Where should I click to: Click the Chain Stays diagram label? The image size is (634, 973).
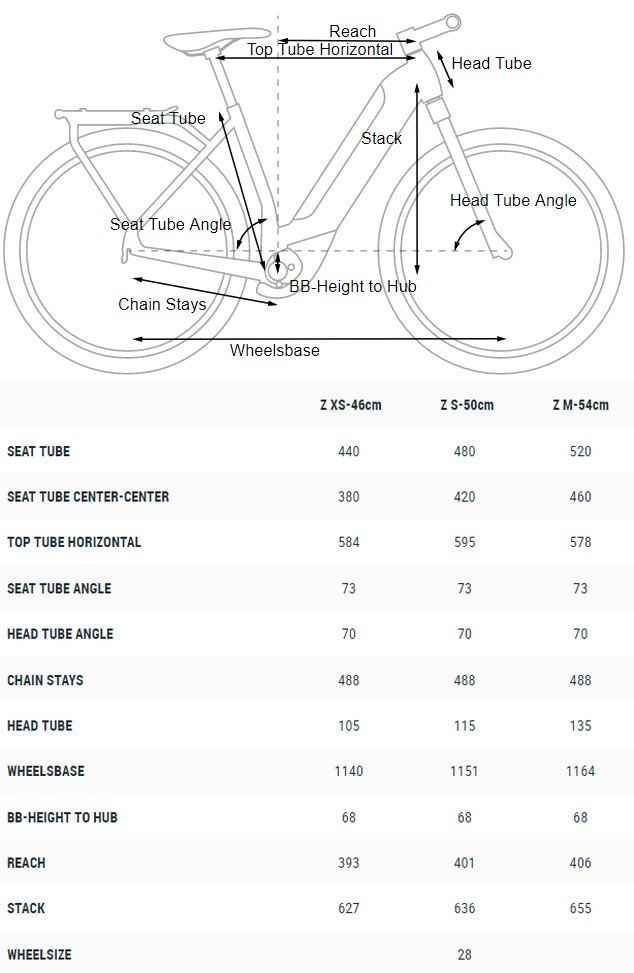pyautogui.click(x=162, y=304)
